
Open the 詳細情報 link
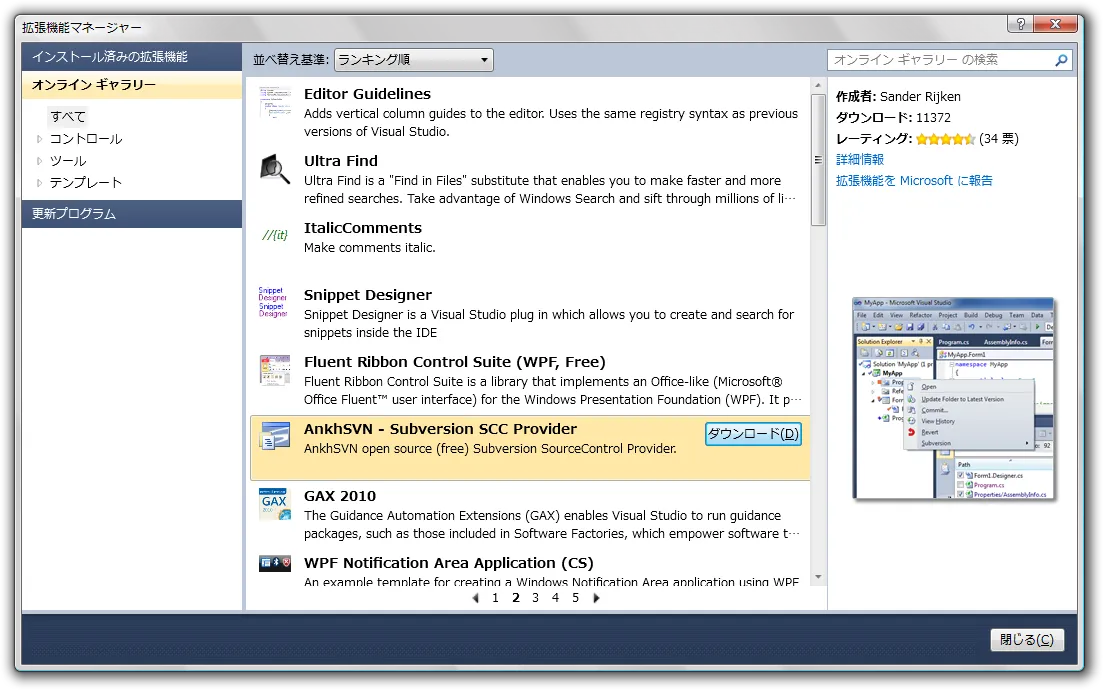pos(860,159)
